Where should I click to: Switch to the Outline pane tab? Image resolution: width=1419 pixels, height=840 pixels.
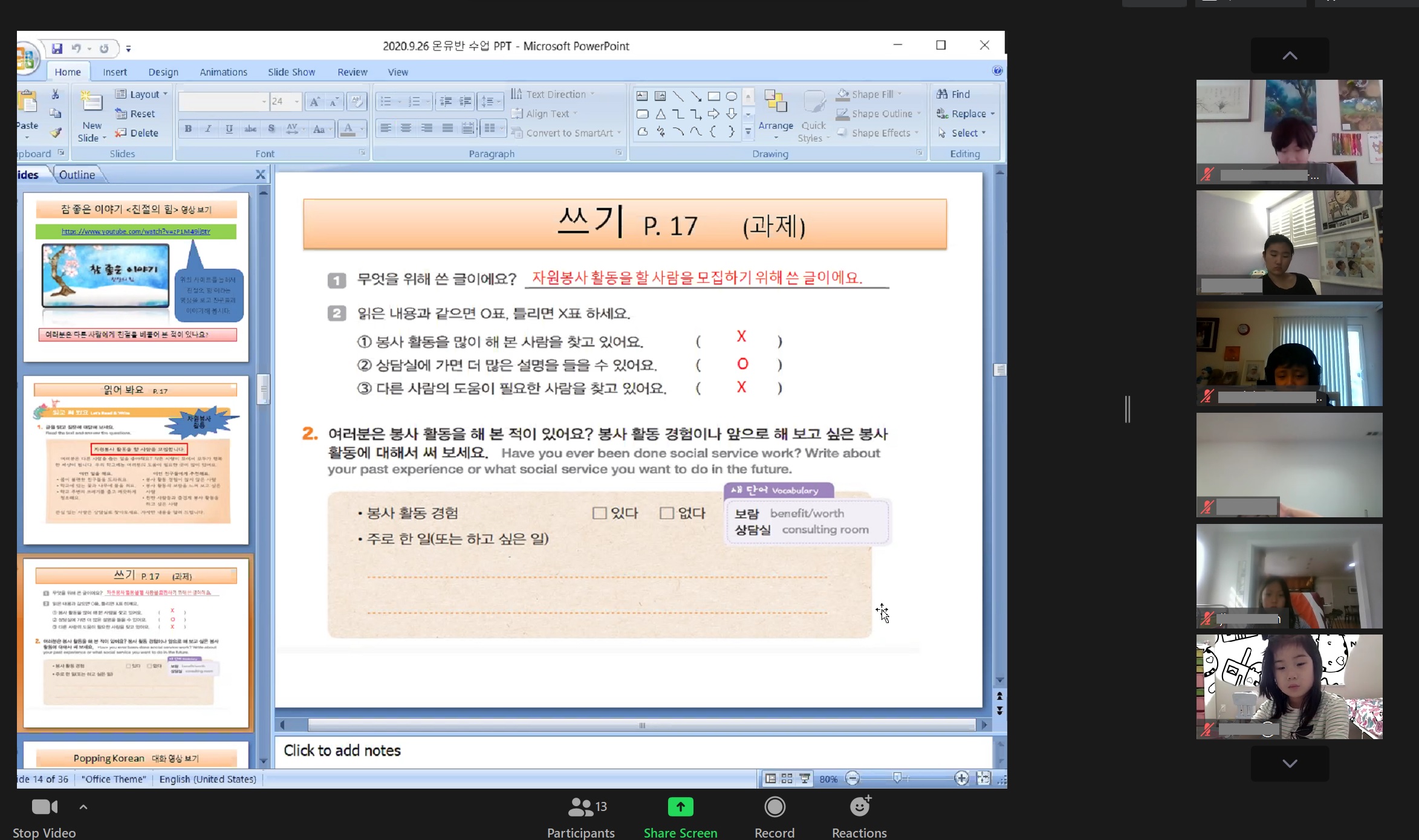tap(77, 175)
